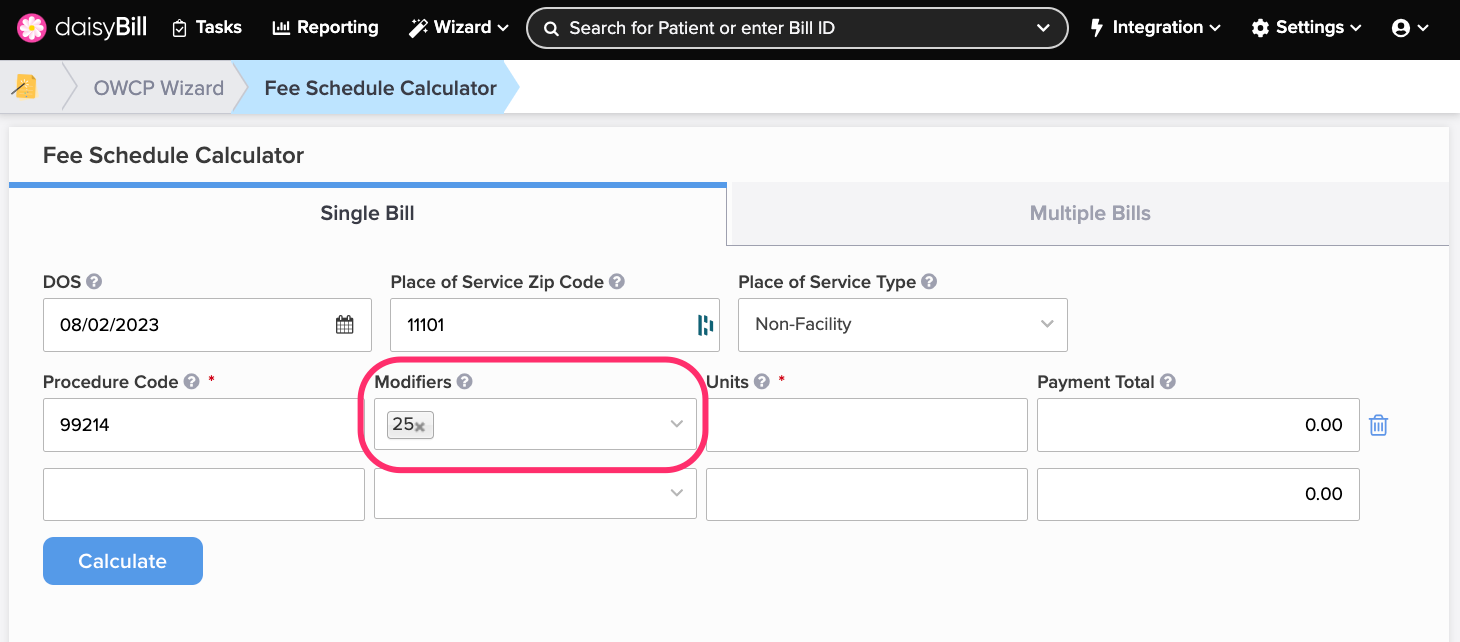Image resolution: width=1460 pixels, height=642 pixels.
Task: Expand the search bar dropdown chevron
Action: [1043, 28]
